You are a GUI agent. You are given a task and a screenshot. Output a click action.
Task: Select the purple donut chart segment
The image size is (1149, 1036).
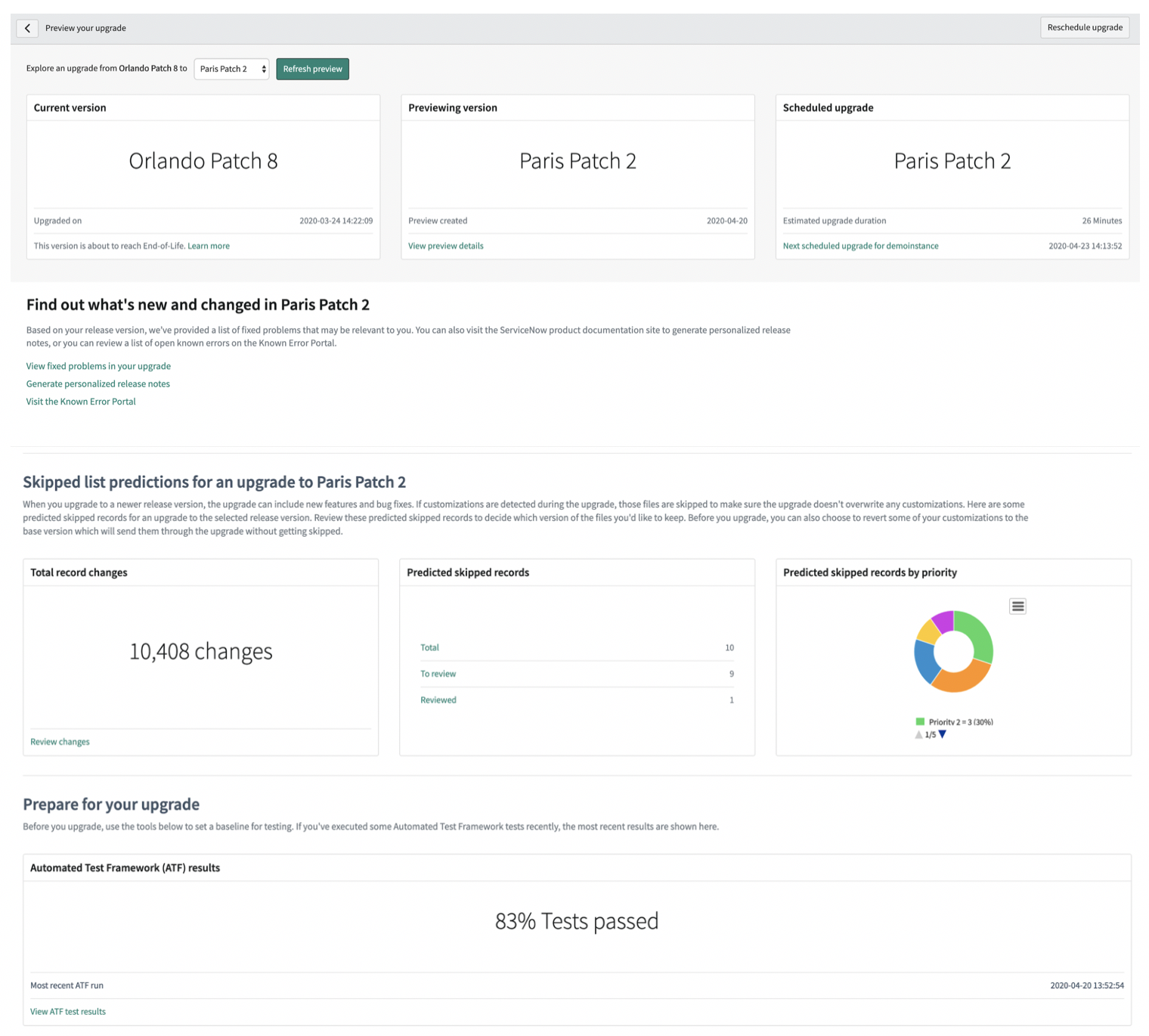point(943,622)
